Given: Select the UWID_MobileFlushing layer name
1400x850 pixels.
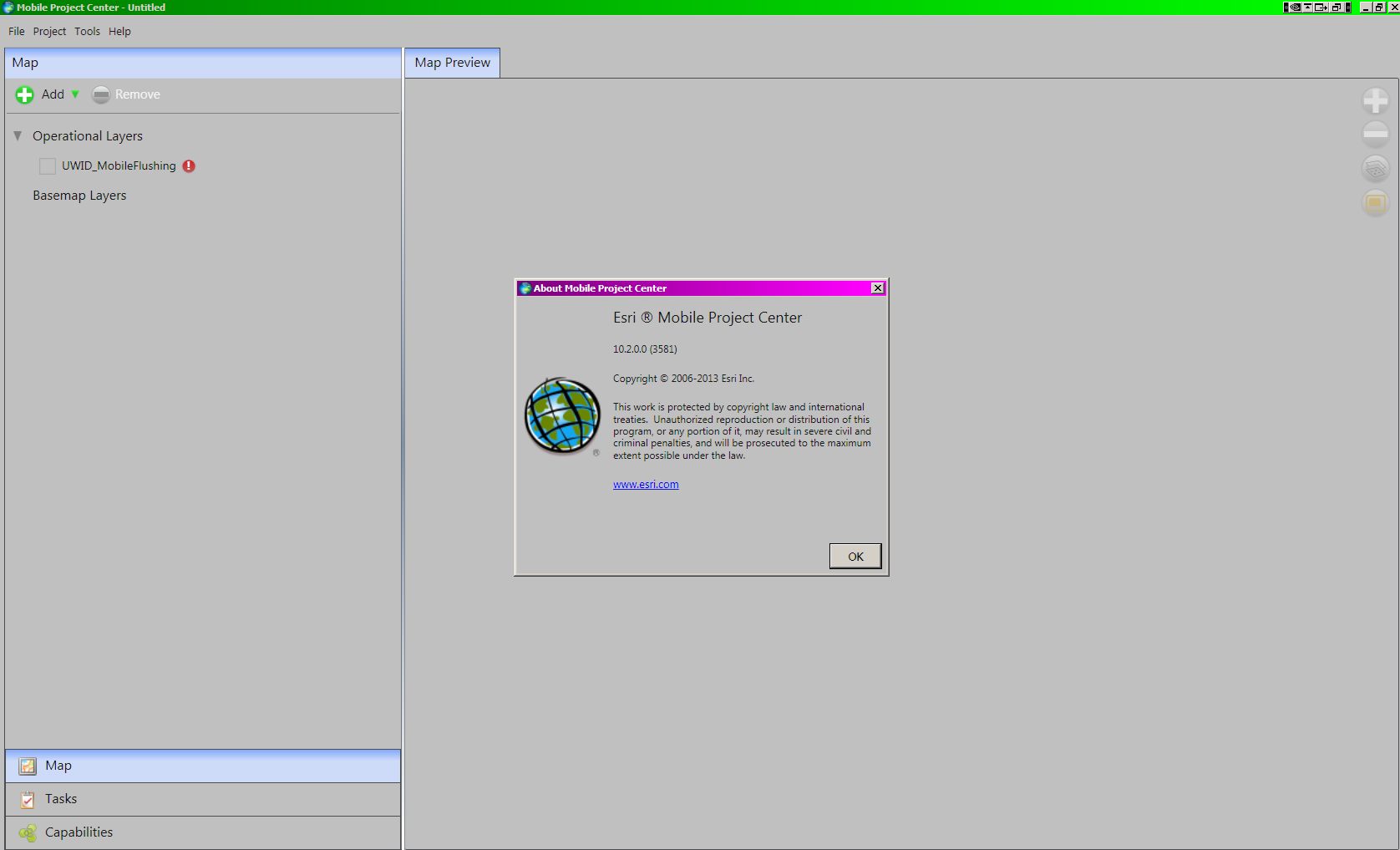Looking at the screenshot, I should [x=119, y=165].
